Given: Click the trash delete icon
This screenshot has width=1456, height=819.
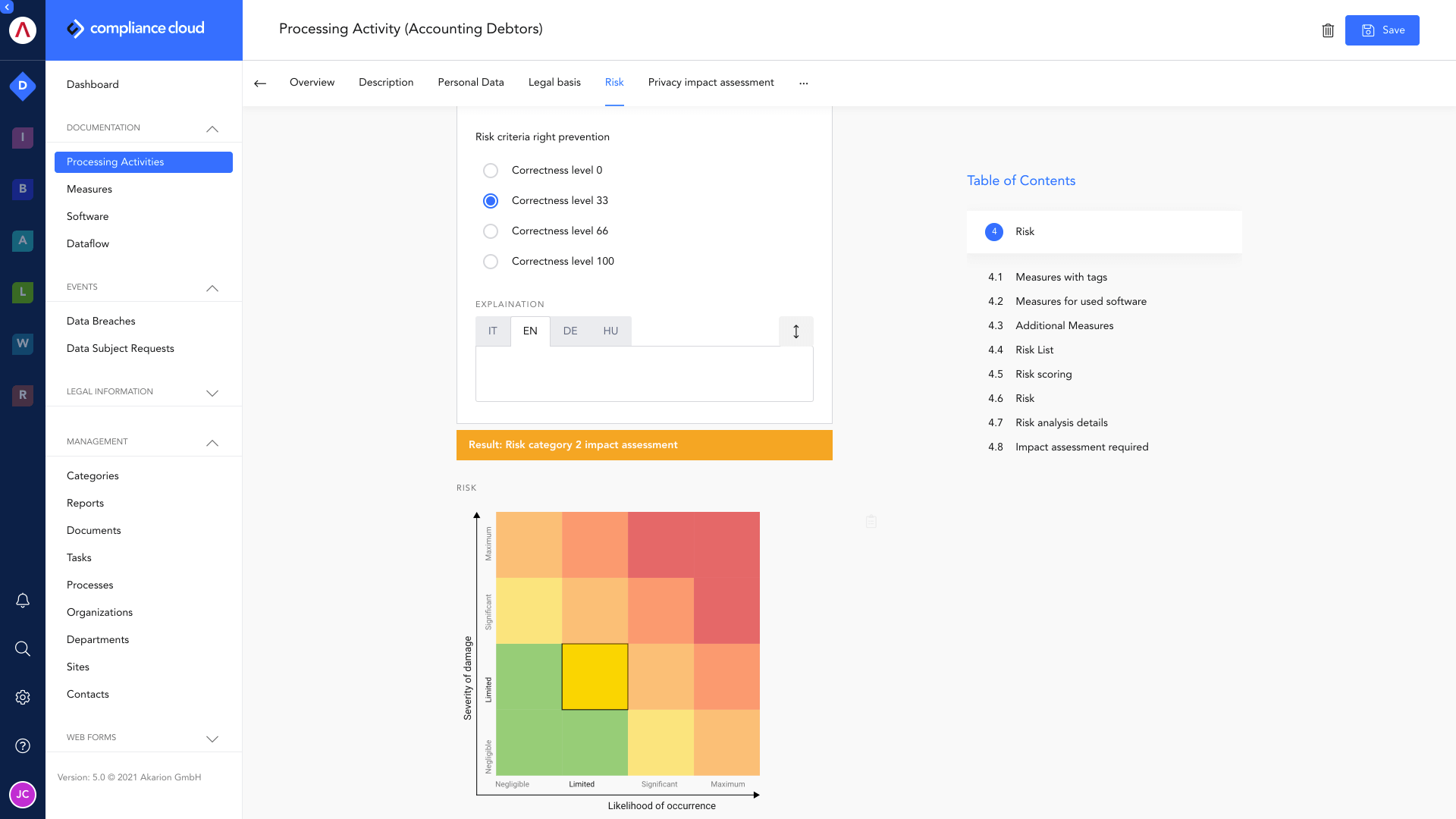Looking at the screenshot, I should coord(1328,30).
